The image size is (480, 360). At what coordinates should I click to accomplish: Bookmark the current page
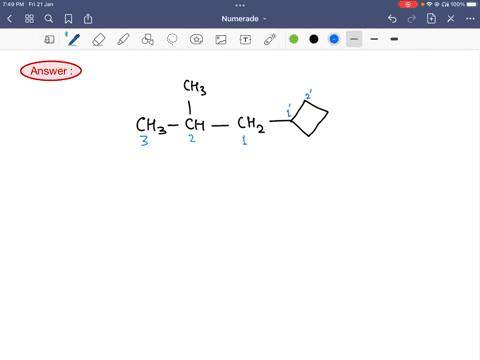click(x=68, y=19)
